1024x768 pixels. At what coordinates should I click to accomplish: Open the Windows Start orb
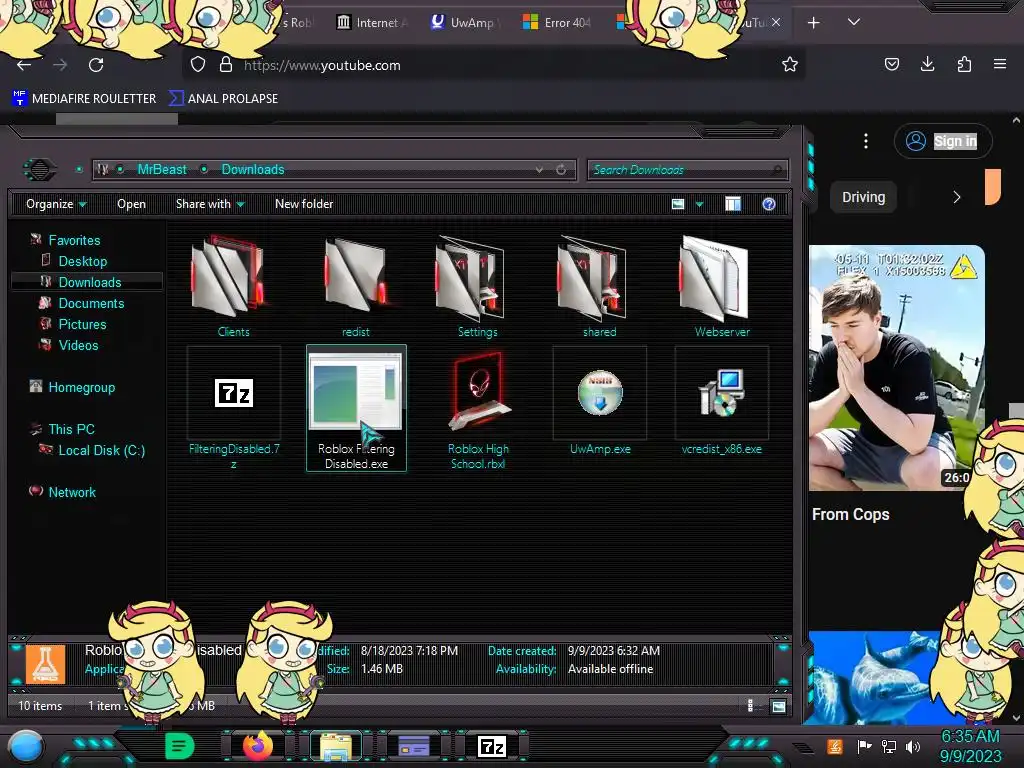coord(26,746)
